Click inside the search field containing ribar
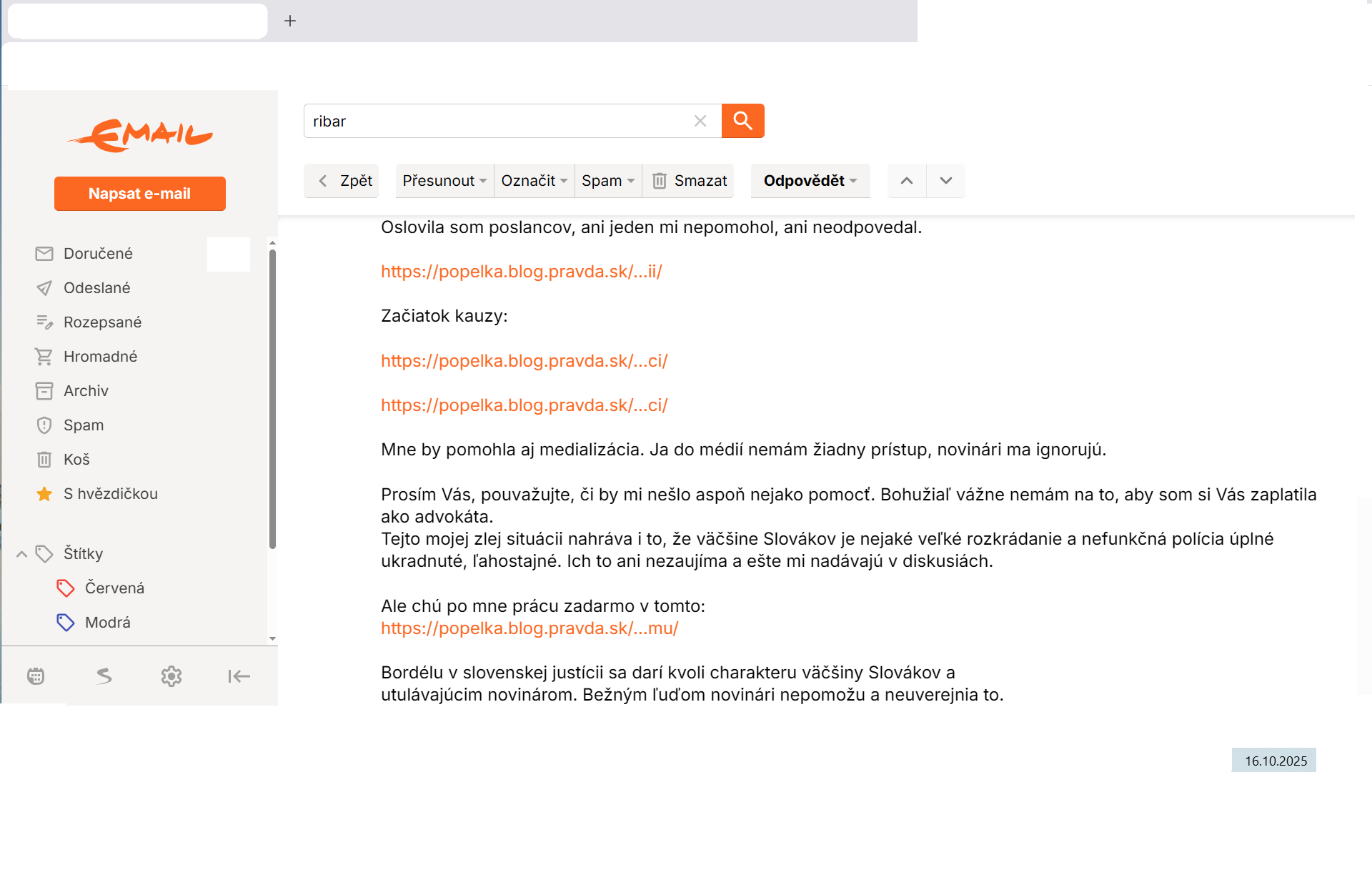1372x875 pixels. [493, 121]
